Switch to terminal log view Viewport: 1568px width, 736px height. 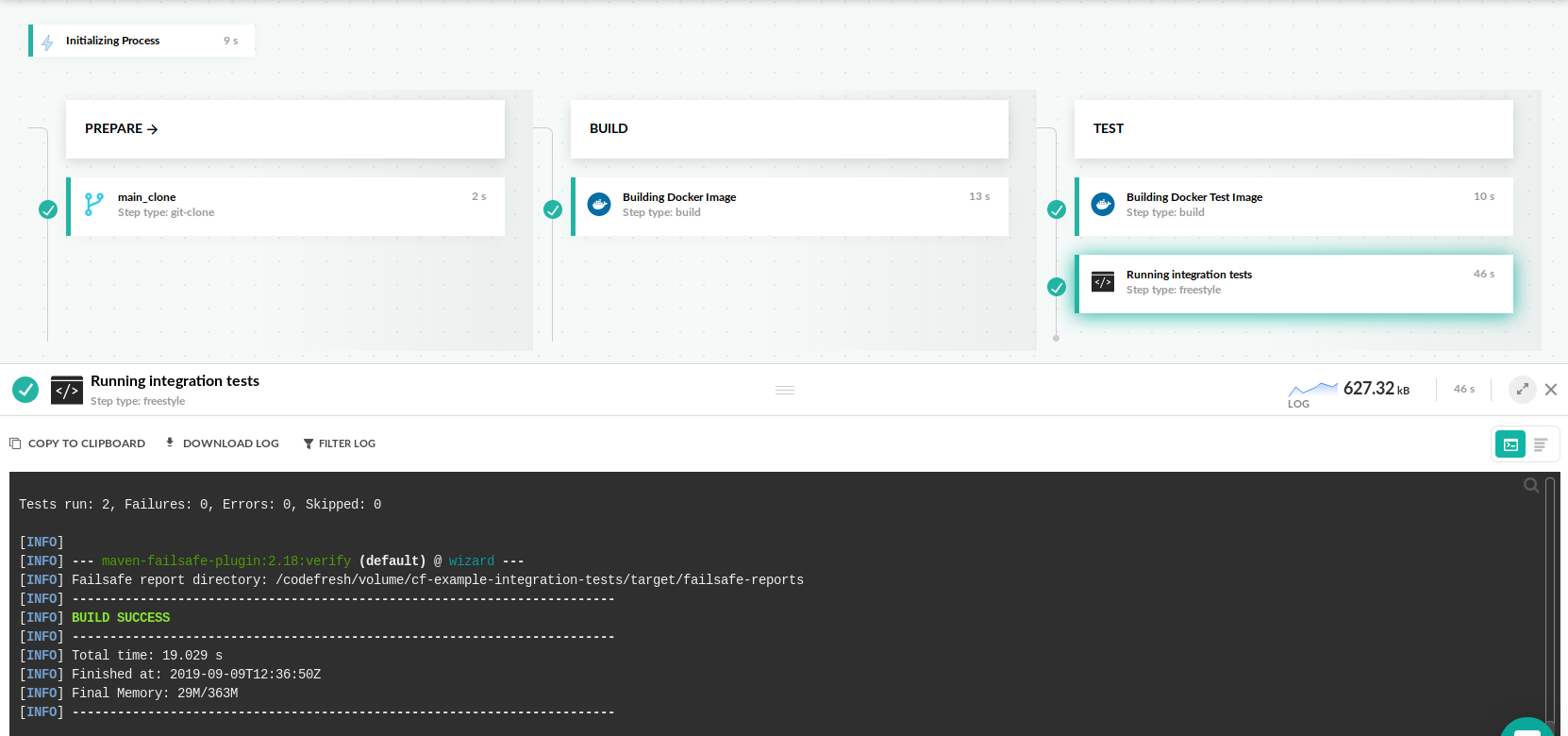coord(1510,444)
